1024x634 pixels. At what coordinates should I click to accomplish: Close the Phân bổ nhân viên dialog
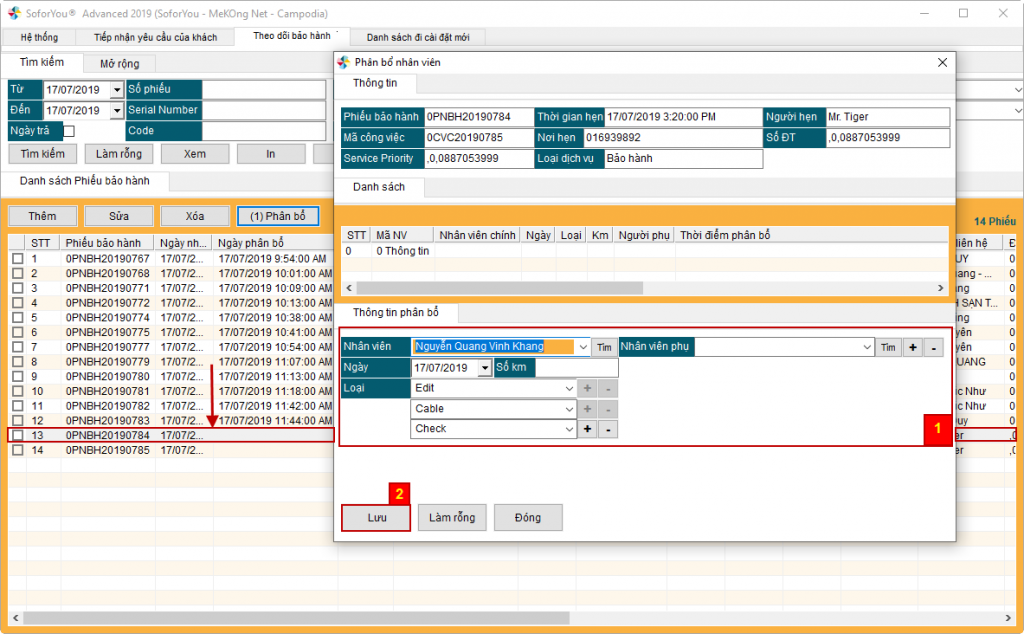point(941,62)
